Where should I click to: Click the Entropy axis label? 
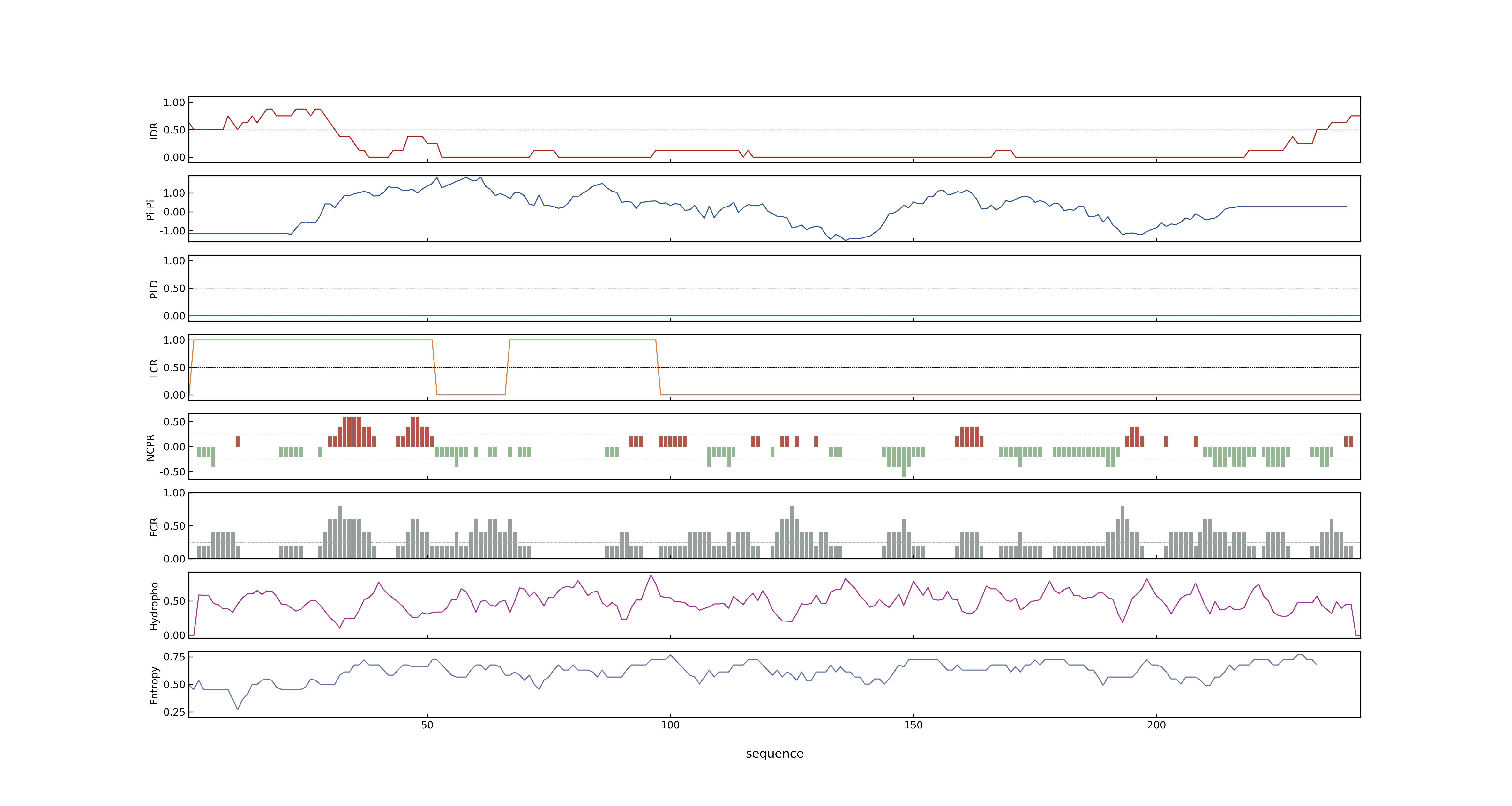(154, 685)
